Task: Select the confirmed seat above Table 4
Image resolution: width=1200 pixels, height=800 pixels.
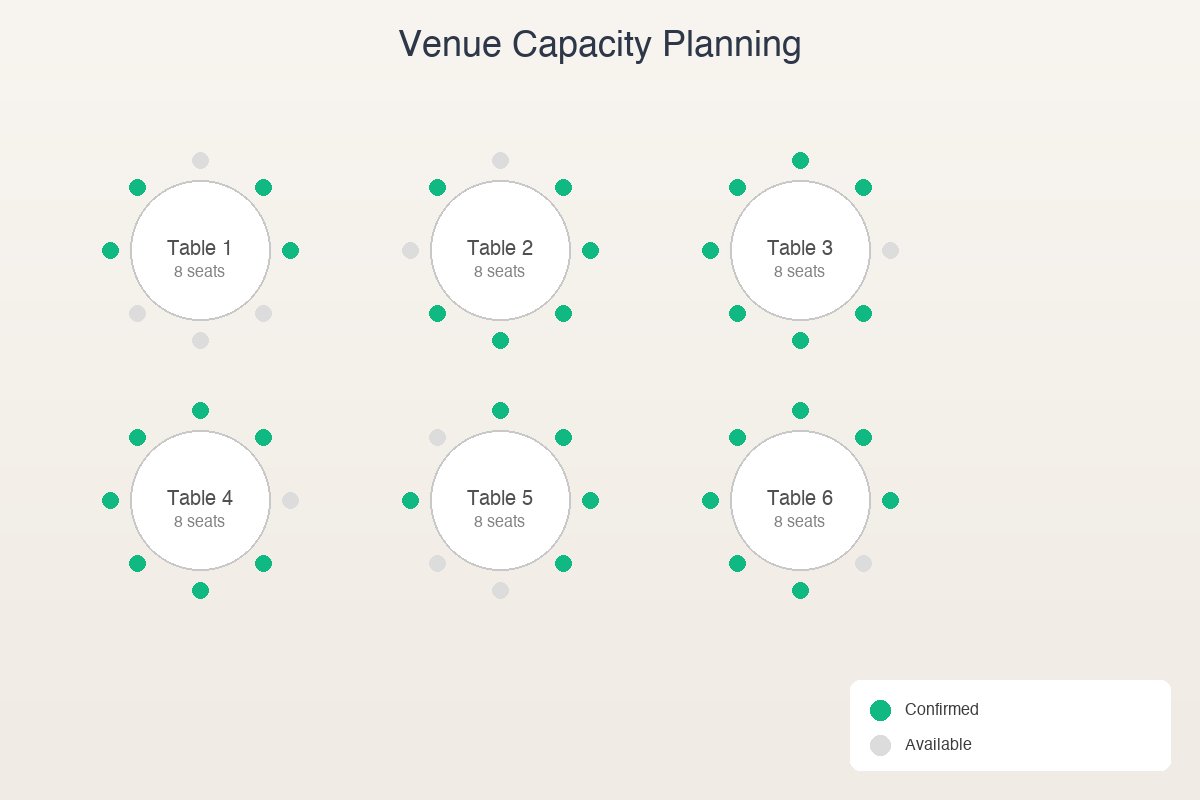Action: (200, 410)
